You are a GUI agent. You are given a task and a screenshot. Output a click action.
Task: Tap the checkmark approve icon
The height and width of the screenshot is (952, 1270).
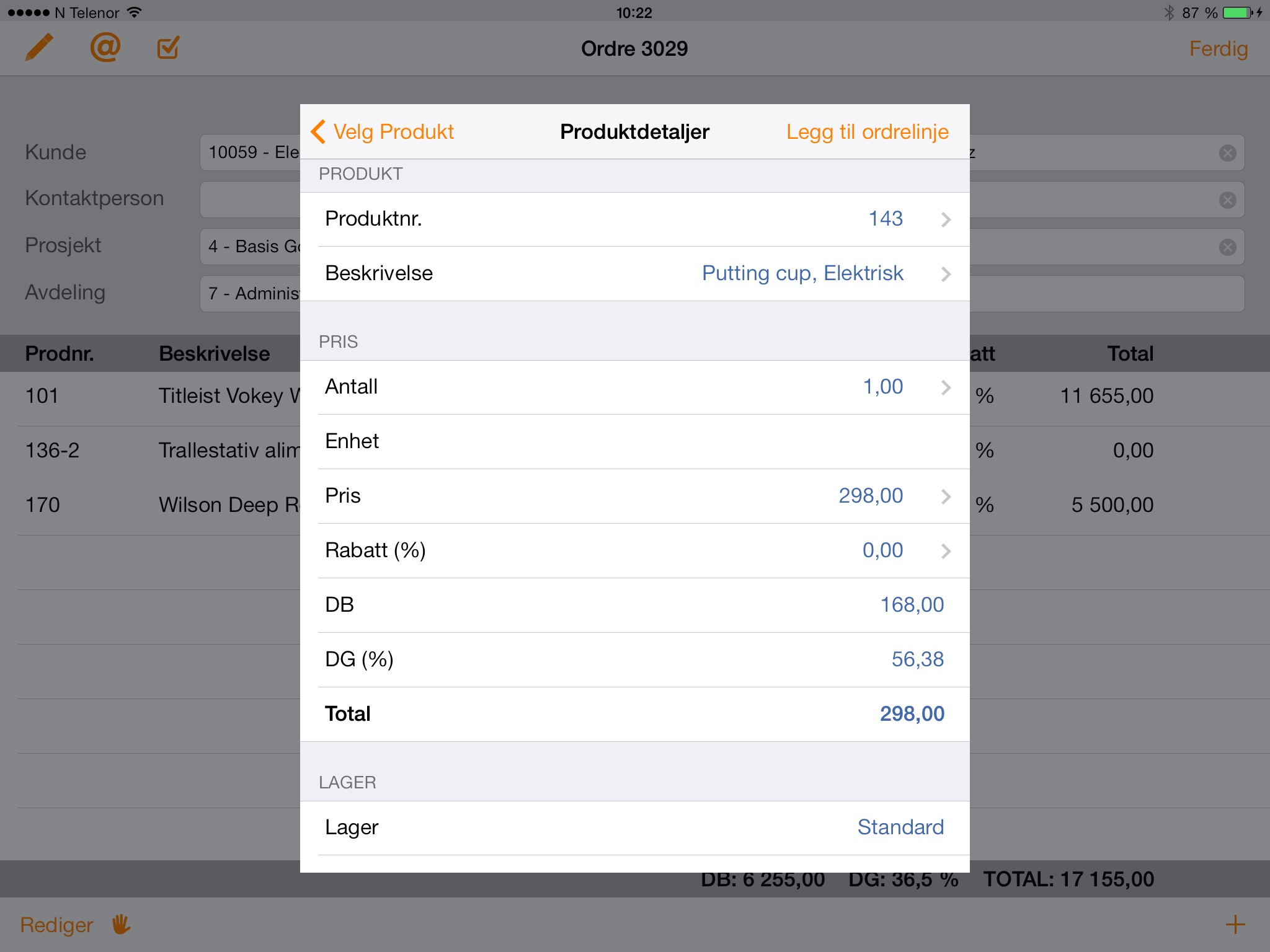click(x=168, y=48)
